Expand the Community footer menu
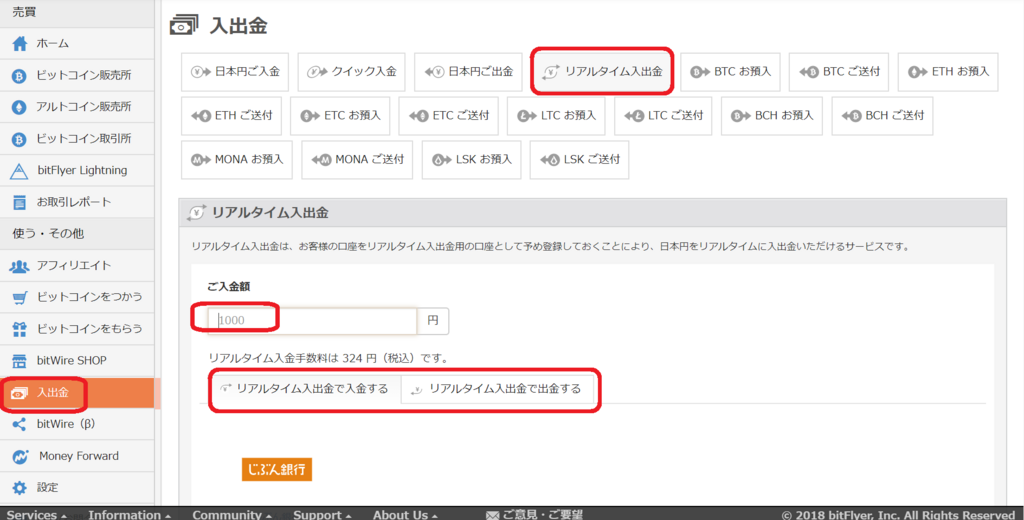 232,515
